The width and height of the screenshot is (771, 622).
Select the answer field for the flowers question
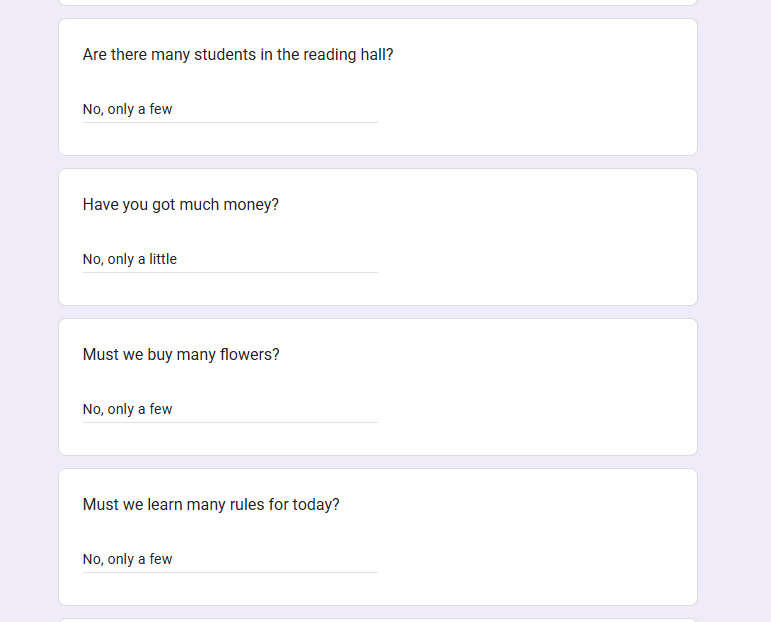click(230, 409)
